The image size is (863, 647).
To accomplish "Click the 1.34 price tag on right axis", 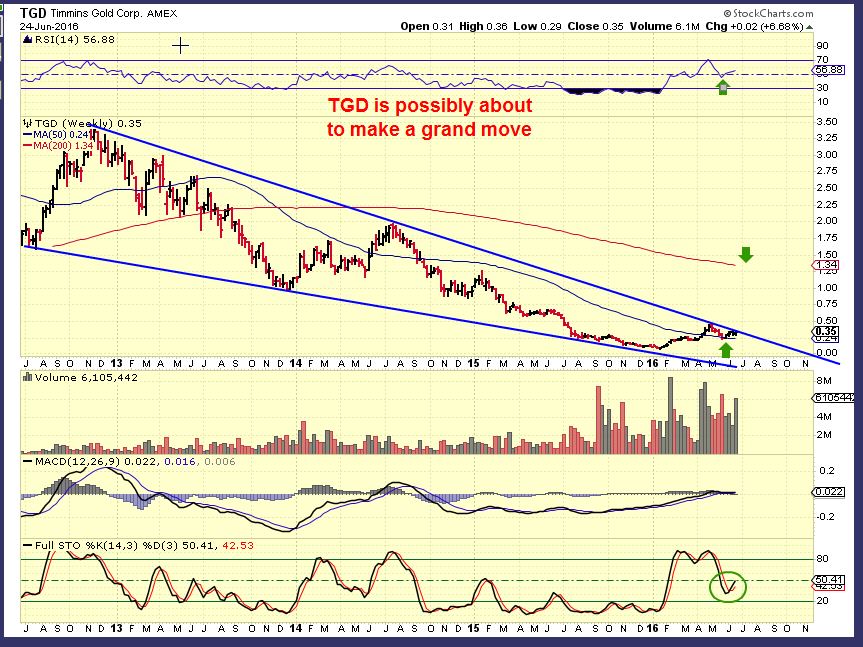I will pyautogui.click(x=826, y=266).
